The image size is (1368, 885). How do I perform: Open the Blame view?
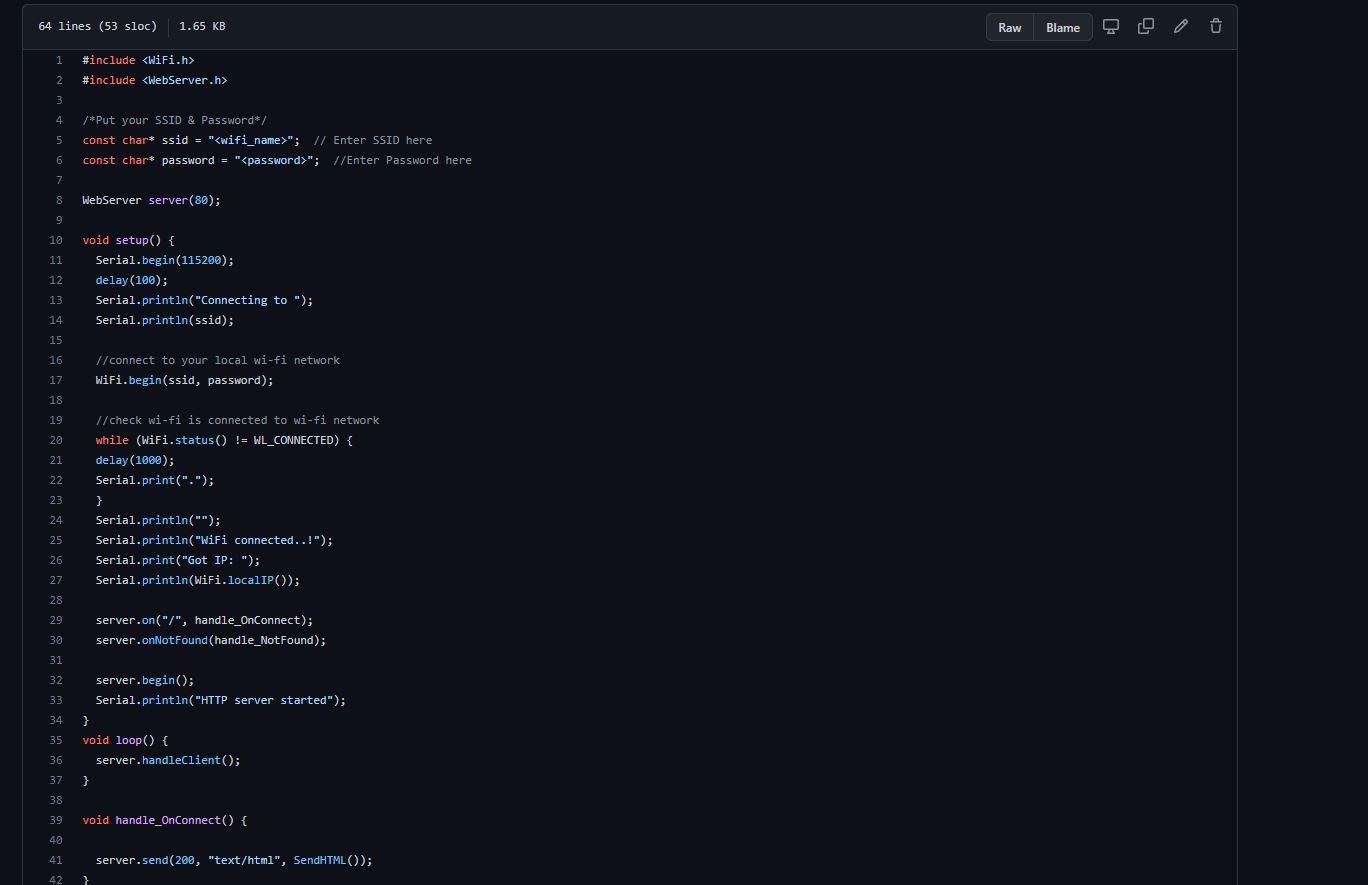tap(1063, 27)
